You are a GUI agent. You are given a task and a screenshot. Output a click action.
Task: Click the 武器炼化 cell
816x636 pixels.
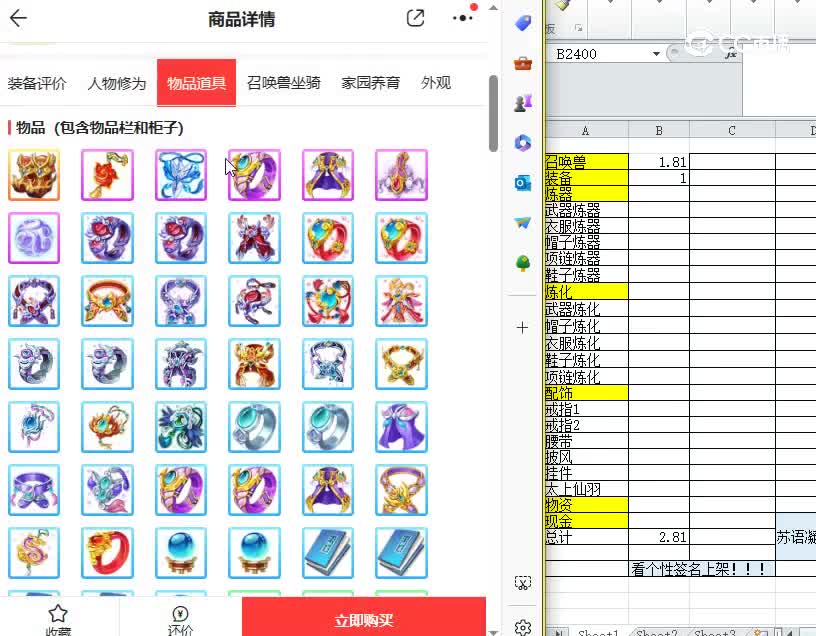(x=586, y=309)
